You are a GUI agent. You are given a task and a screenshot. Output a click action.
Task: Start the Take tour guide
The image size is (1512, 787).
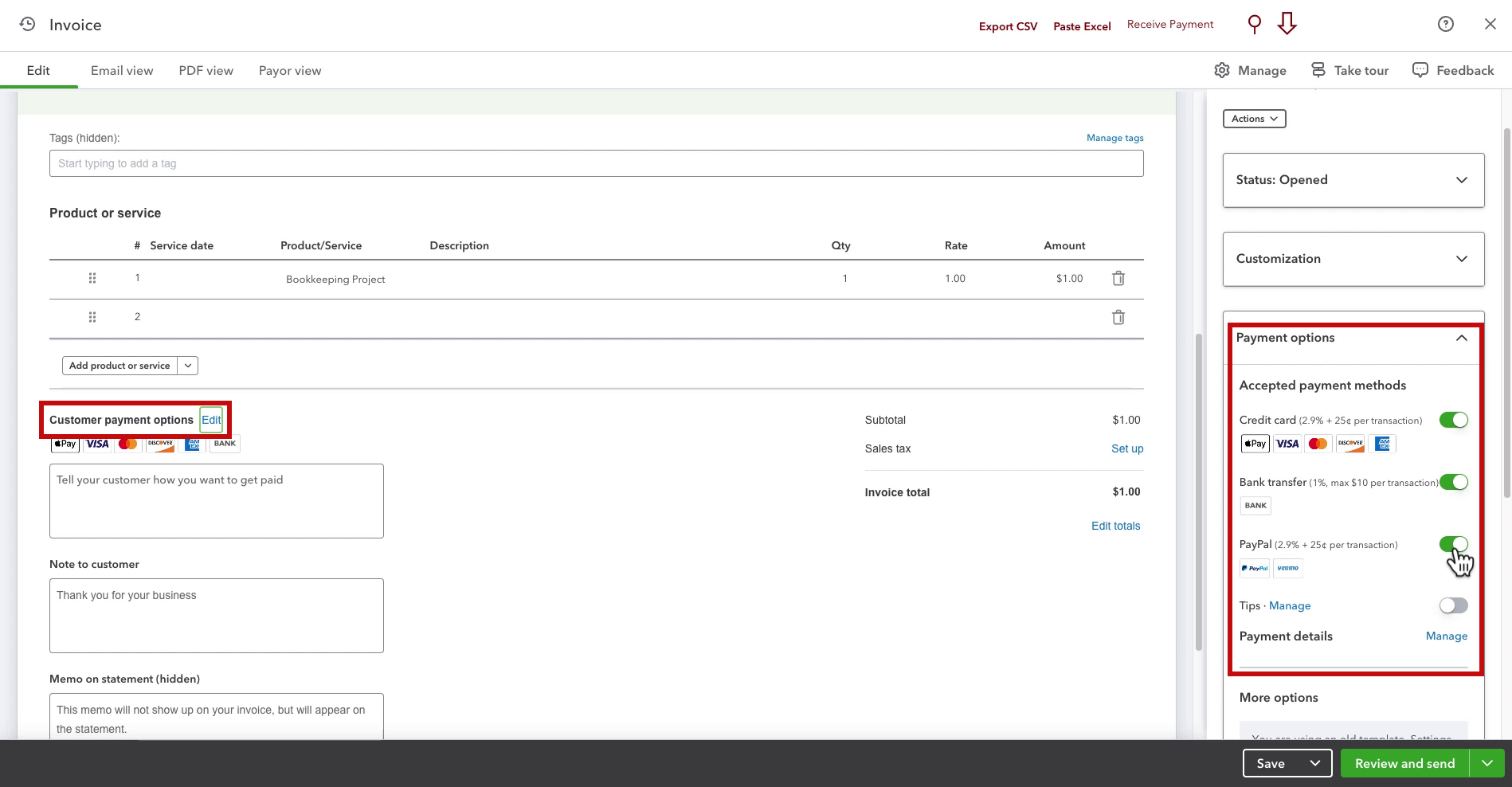coord(1349,70)
